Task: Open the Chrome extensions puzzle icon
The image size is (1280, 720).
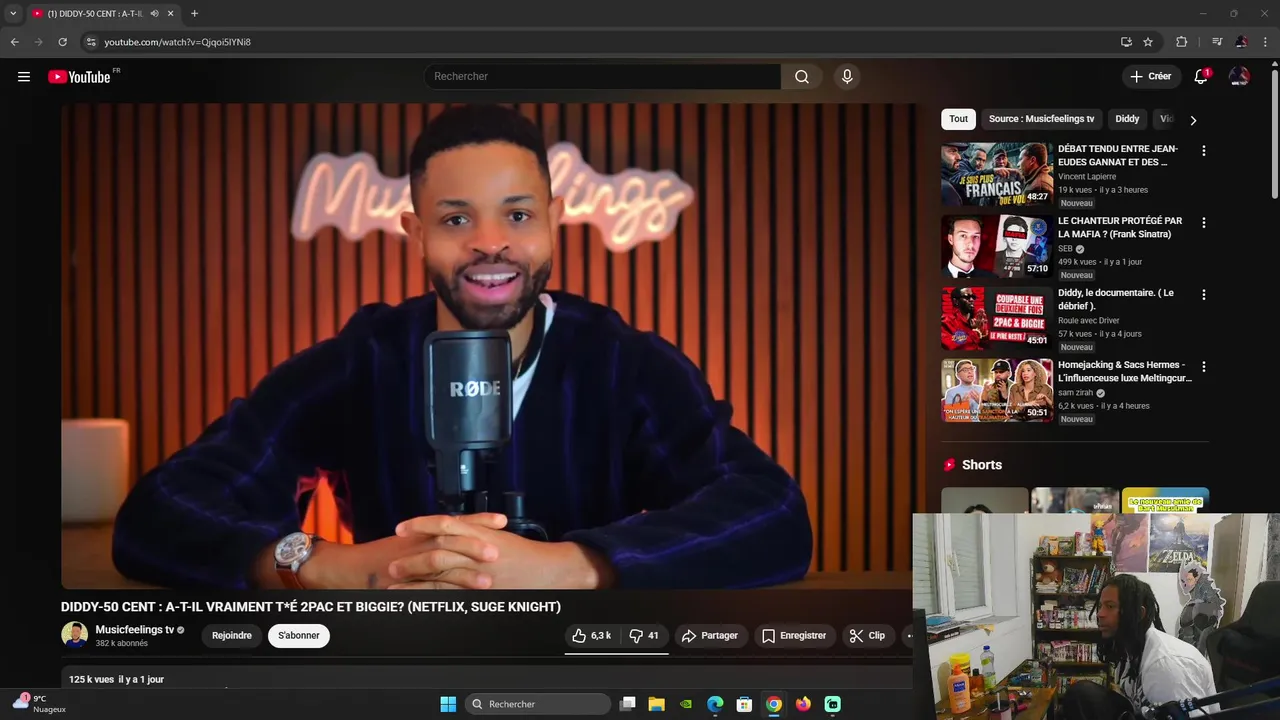Action: point(1181,42)
